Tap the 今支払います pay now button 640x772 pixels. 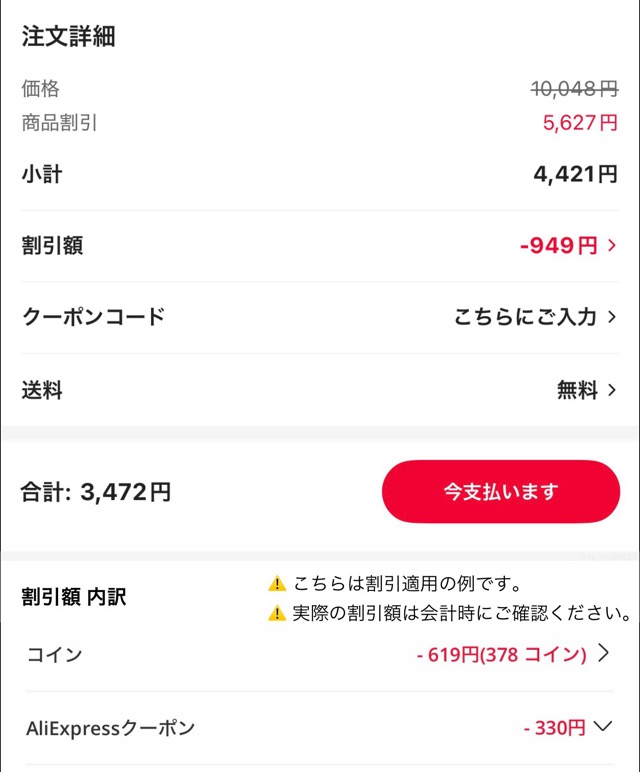pos(501,491)
